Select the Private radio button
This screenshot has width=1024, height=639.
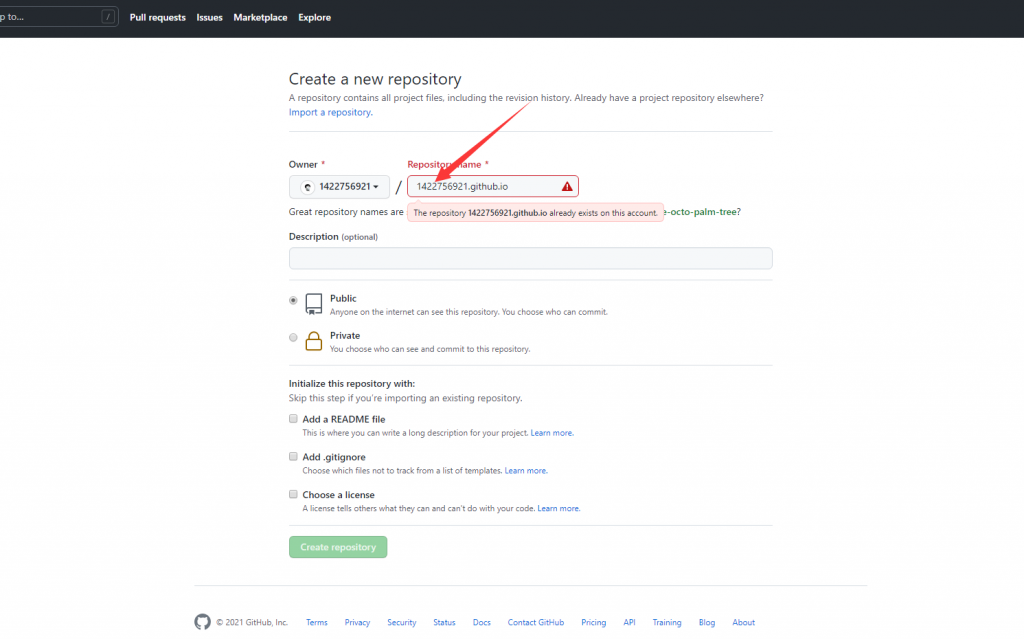coord(293,337)
